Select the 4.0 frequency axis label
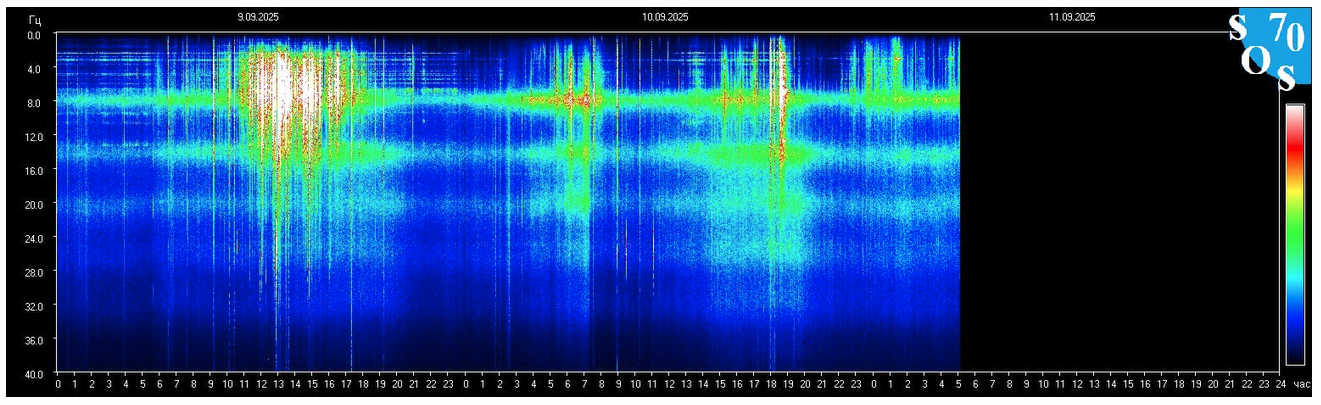This screenshot has height=405, width=1321. coord(34,69)
